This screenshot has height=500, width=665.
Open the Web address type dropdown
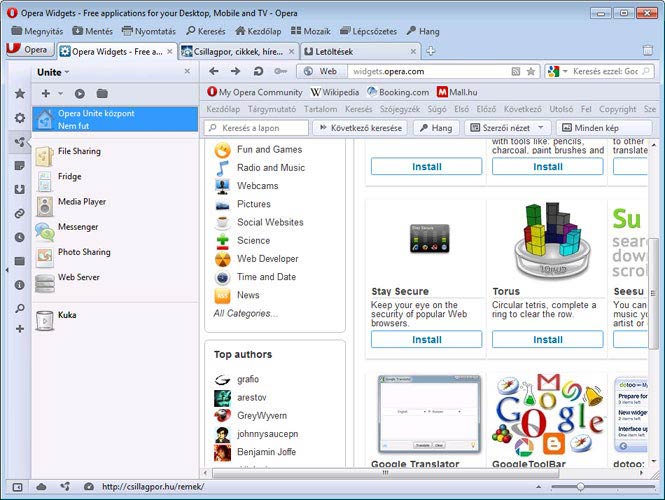pyautogui.click(x=322, y=71)
